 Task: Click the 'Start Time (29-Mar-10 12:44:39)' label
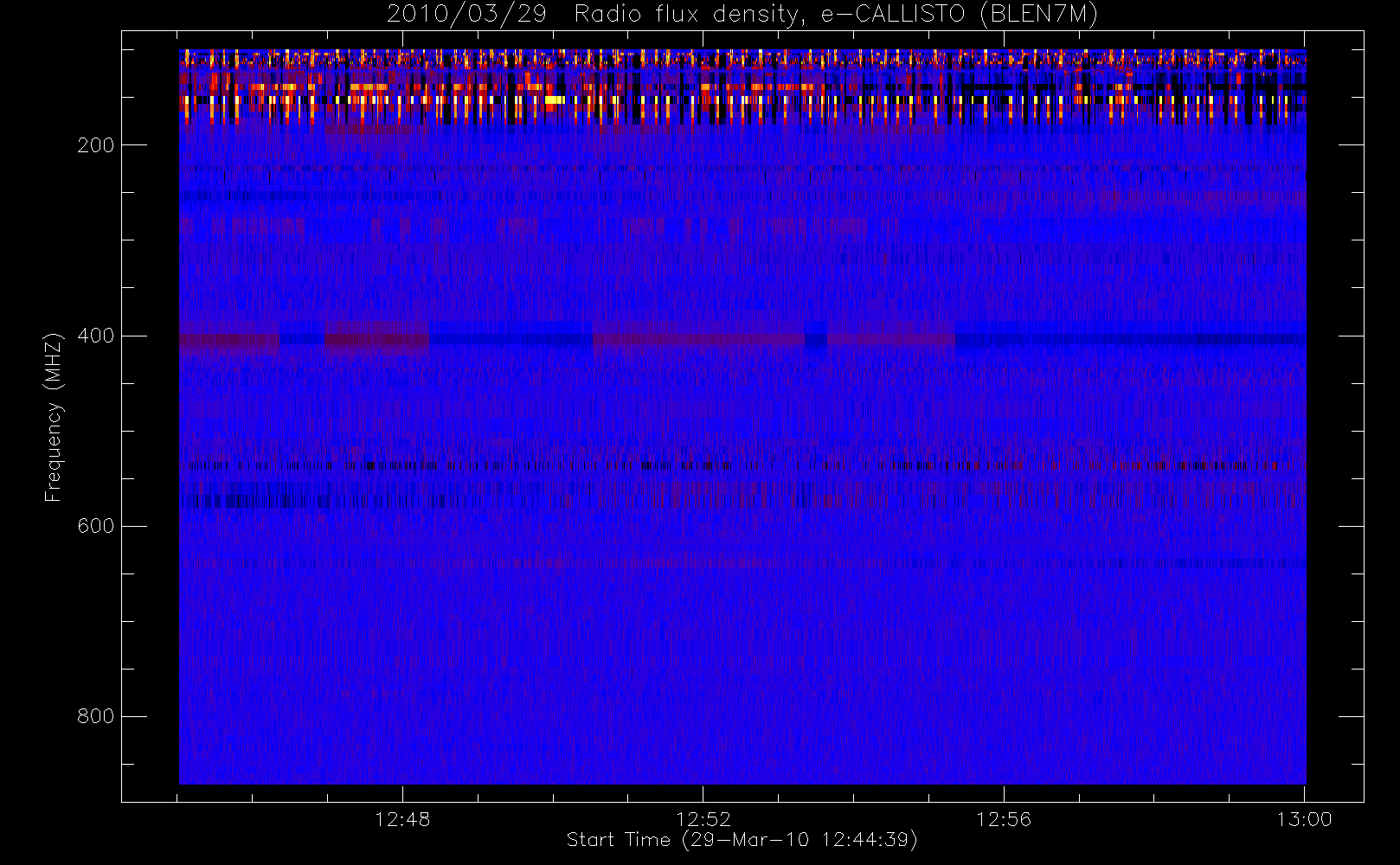click(742, 840)
